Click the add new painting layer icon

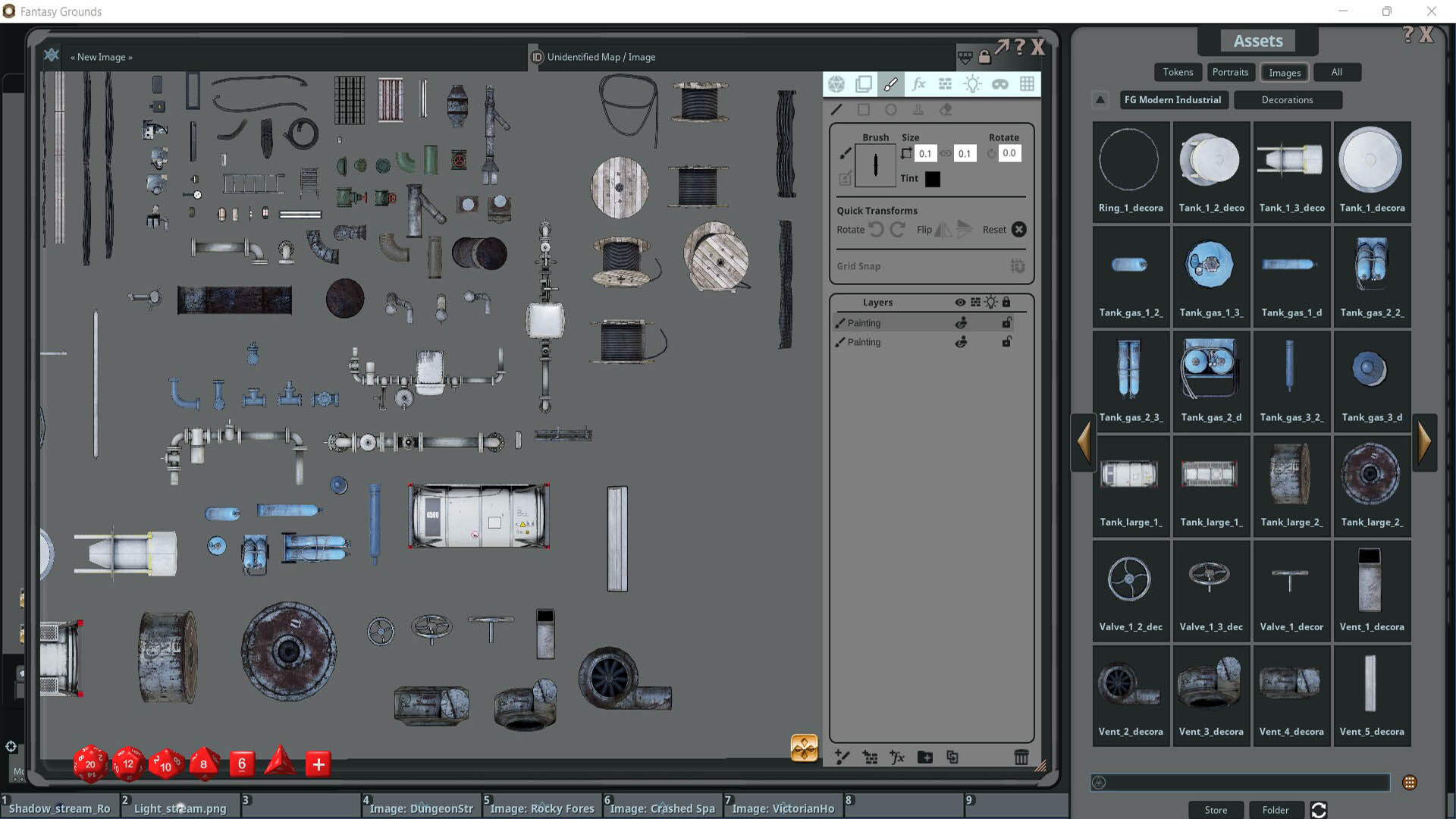[x=842, y=757]
